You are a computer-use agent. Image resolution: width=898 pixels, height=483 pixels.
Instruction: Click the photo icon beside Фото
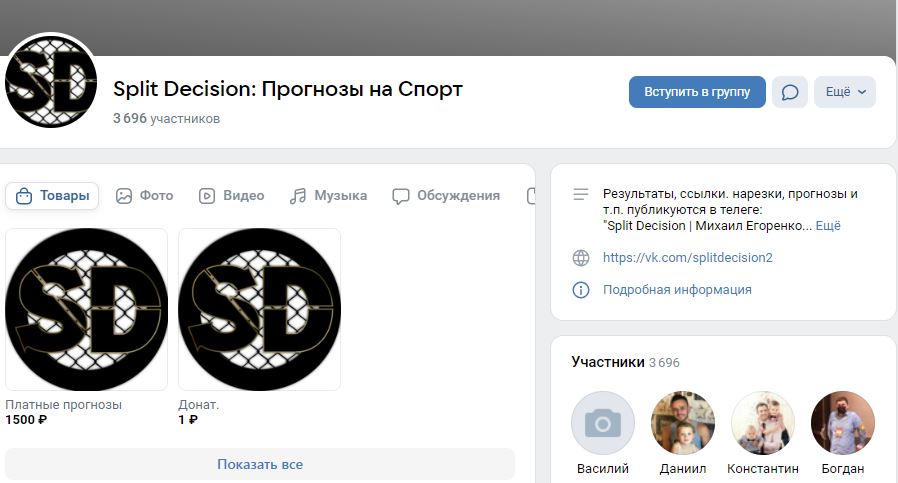pos(124,196)
